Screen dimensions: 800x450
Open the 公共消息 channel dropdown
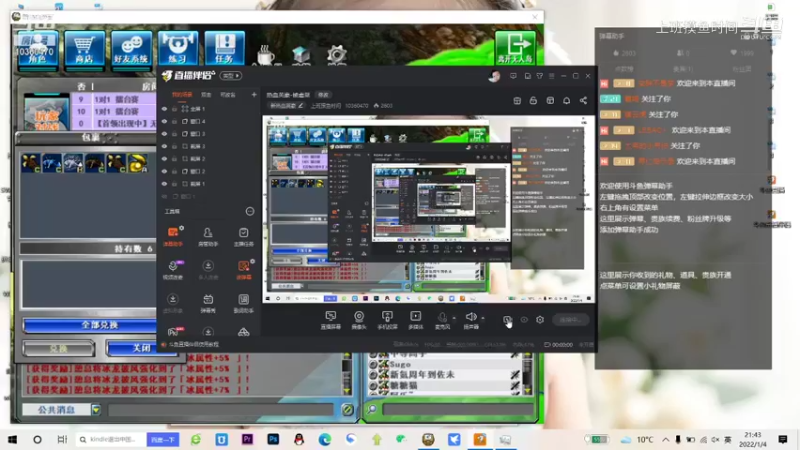pos(96,409)
